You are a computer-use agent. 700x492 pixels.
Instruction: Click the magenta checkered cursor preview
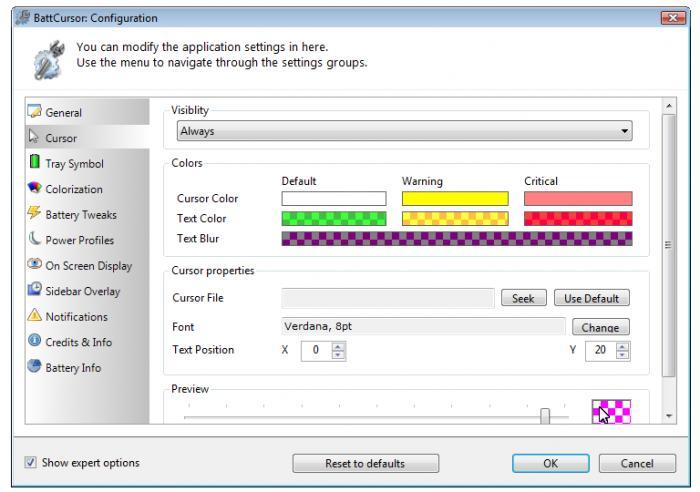611,412
